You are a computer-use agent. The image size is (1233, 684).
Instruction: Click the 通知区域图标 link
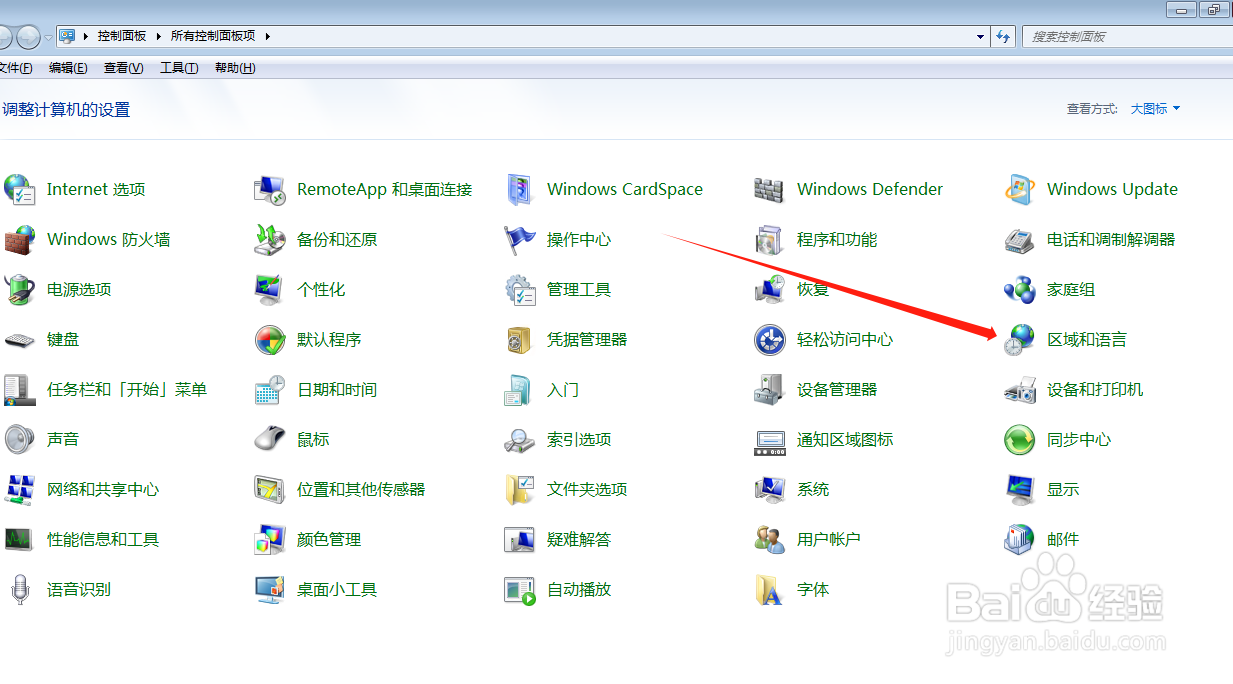pos(845,440)
